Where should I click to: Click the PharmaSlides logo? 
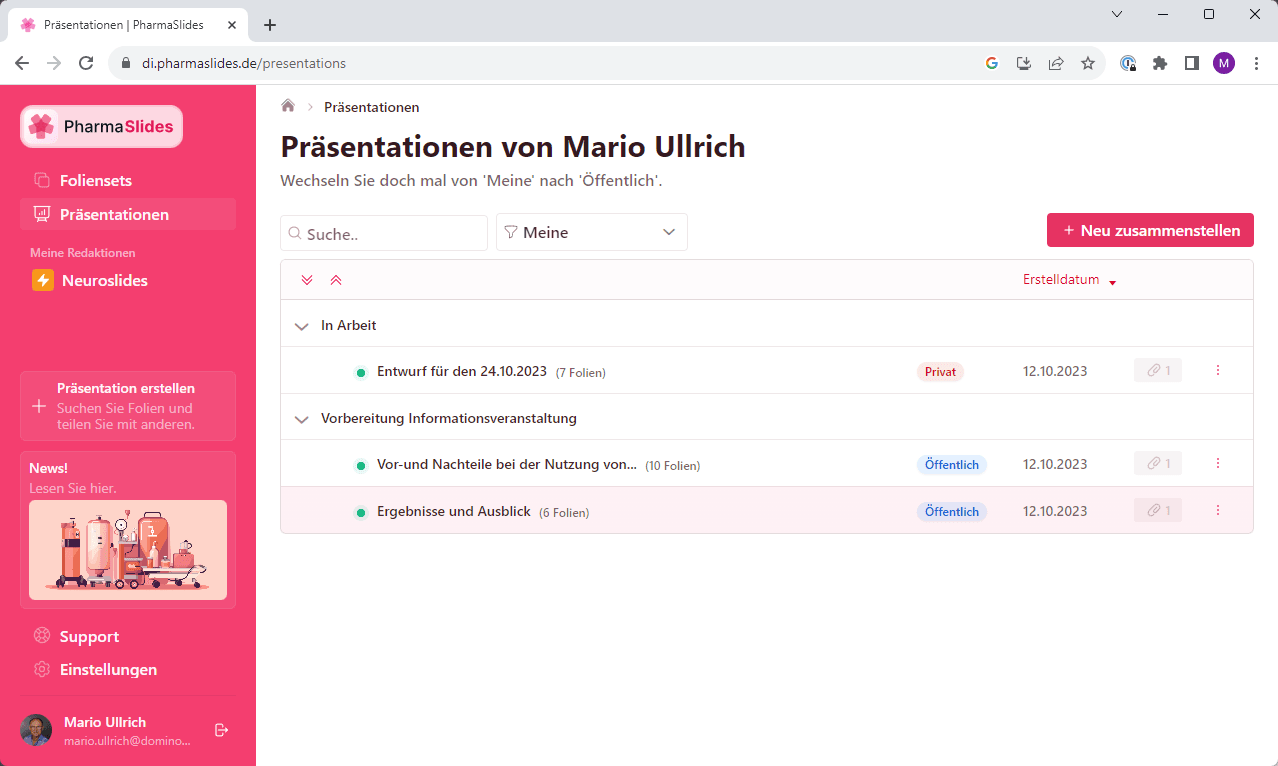102,127
